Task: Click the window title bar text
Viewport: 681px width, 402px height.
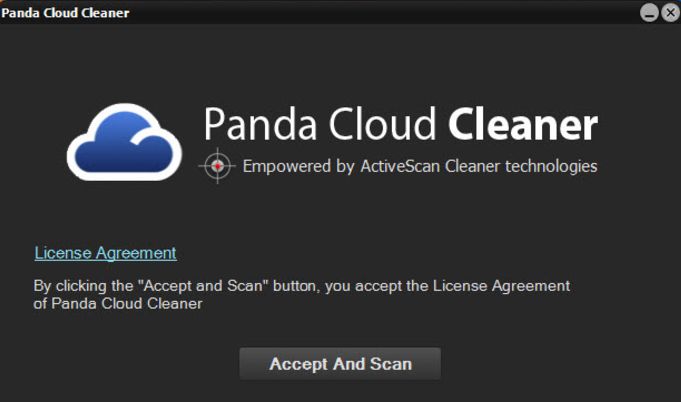Action: coord(65,13)
